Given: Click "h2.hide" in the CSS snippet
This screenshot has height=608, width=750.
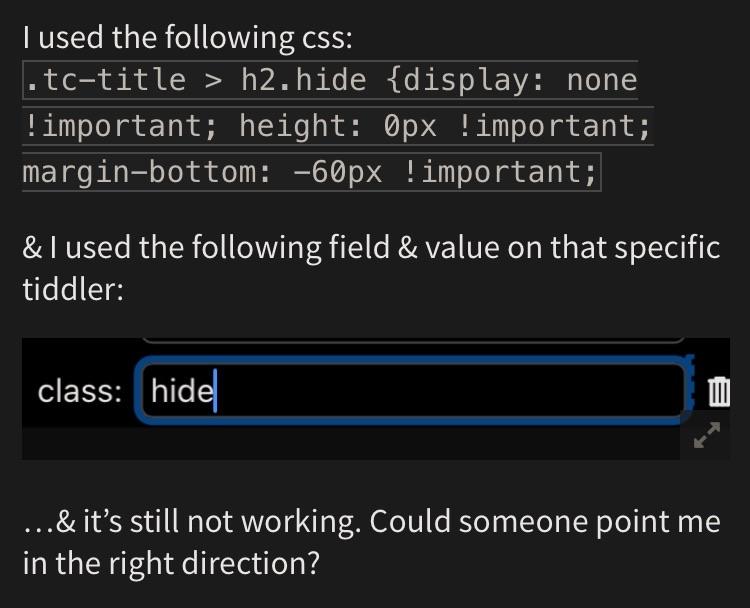Looking at the screenshot, I should click(x=304, y=80).
